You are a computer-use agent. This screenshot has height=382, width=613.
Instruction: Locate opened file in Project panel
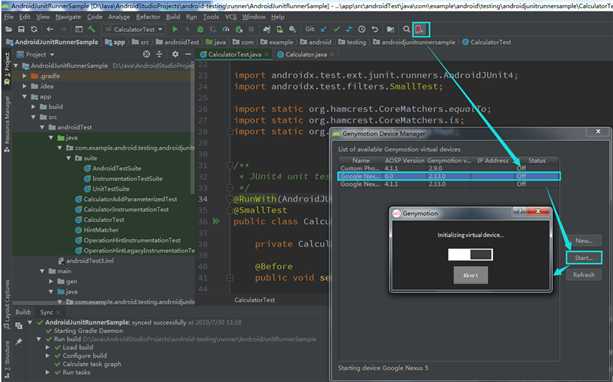coord(146,54)
